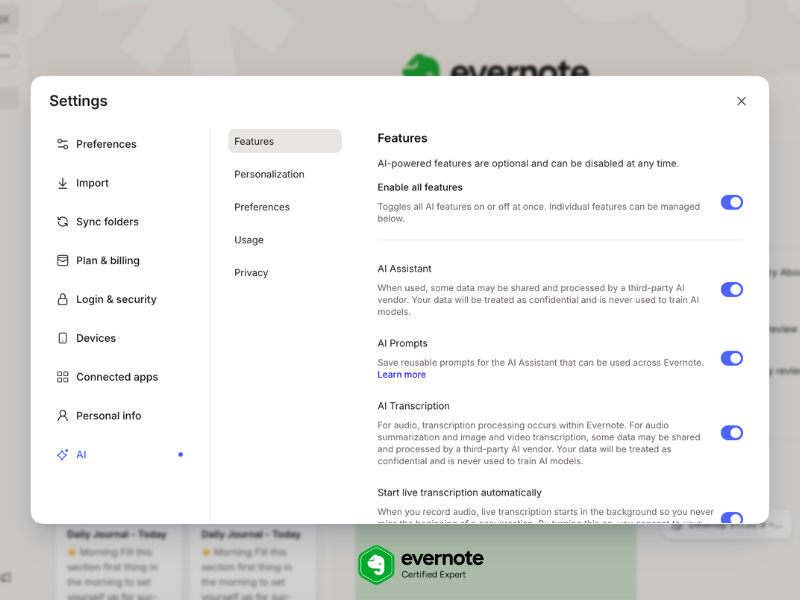The height and width of the screenshot is (600, 800).
Task: Disable the AI Assistant toggle
Action: click(732, 289)
